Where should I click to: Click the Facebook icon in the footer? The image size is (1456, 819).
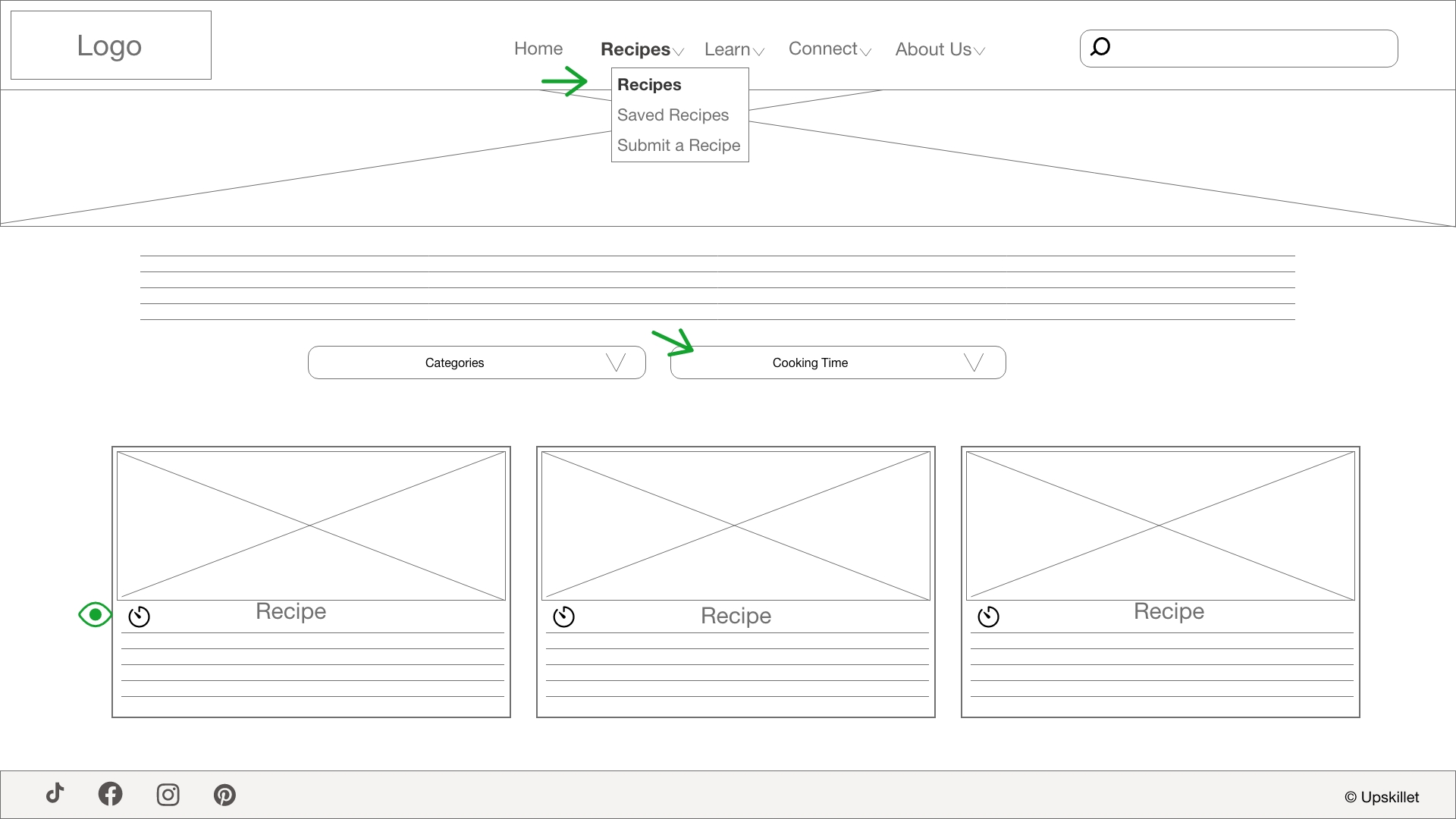pos(111,794)
